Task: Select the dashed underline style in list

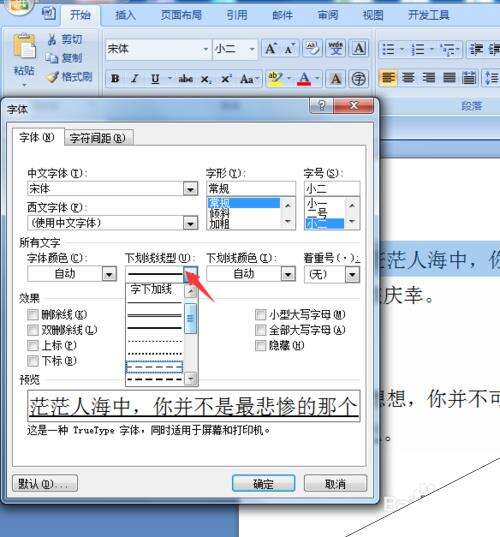Action: (x=154, y=367)
